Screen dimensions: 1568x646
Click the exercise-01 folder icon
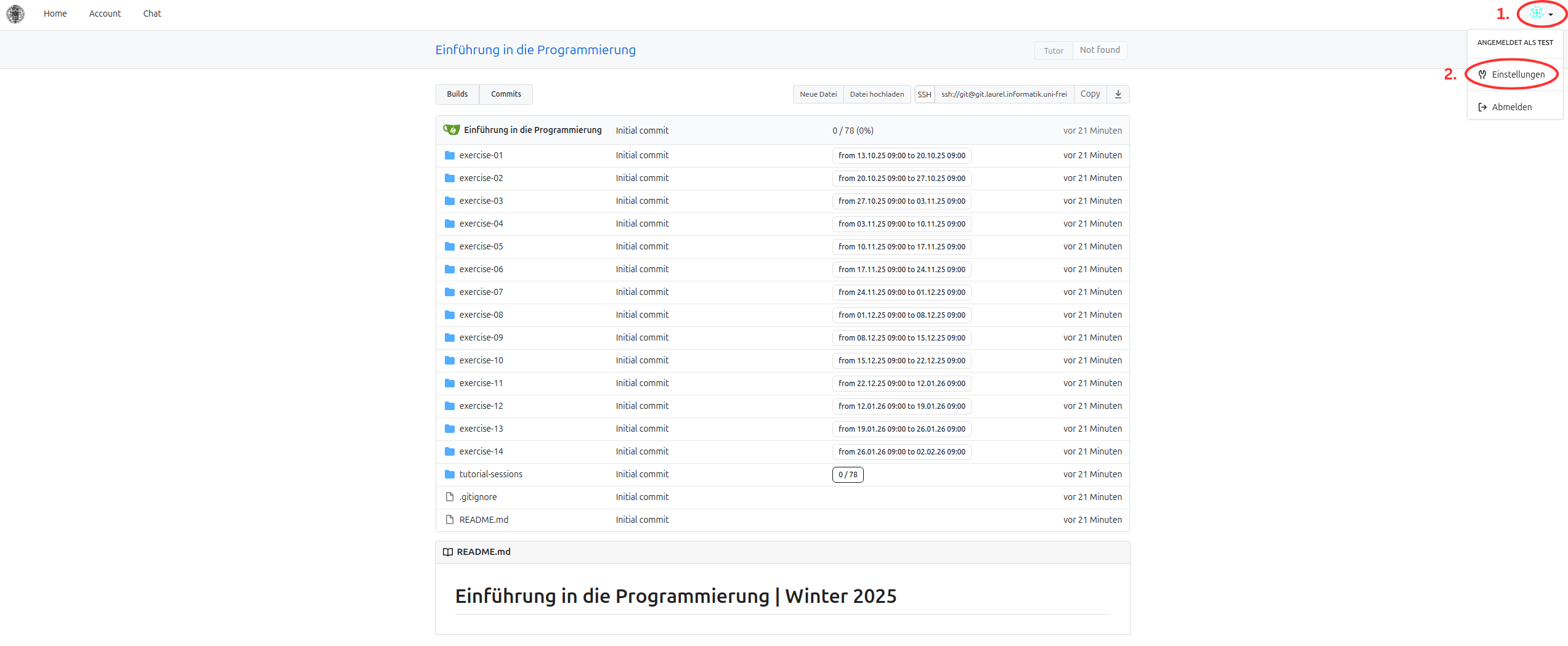coord(450,155)
